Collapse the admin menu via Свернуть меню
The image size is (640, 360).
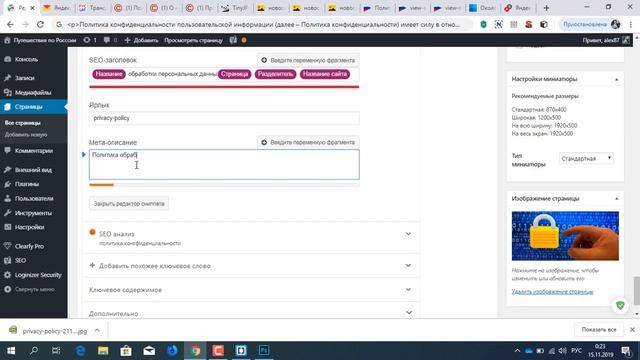(x=33, y=289)
